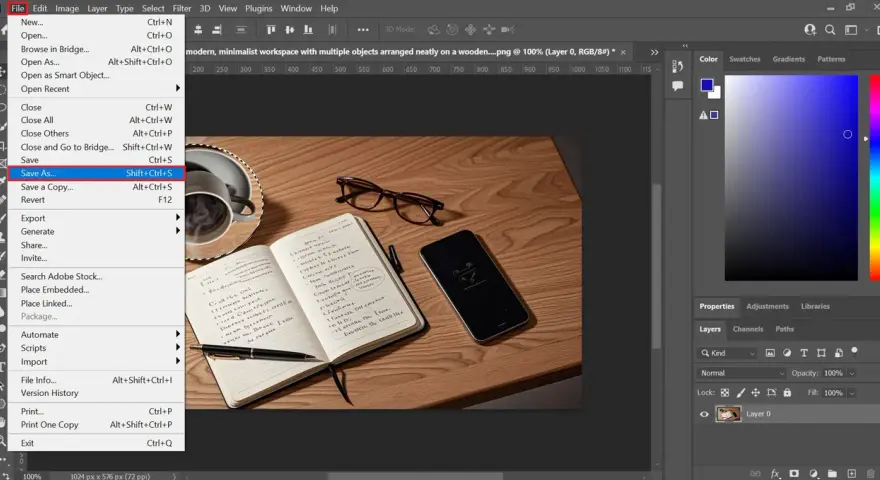Viewport: 880px width, 480px height.
Task: Choose Browse in Bridge... menu item
Action: click(x=97, y=49)
